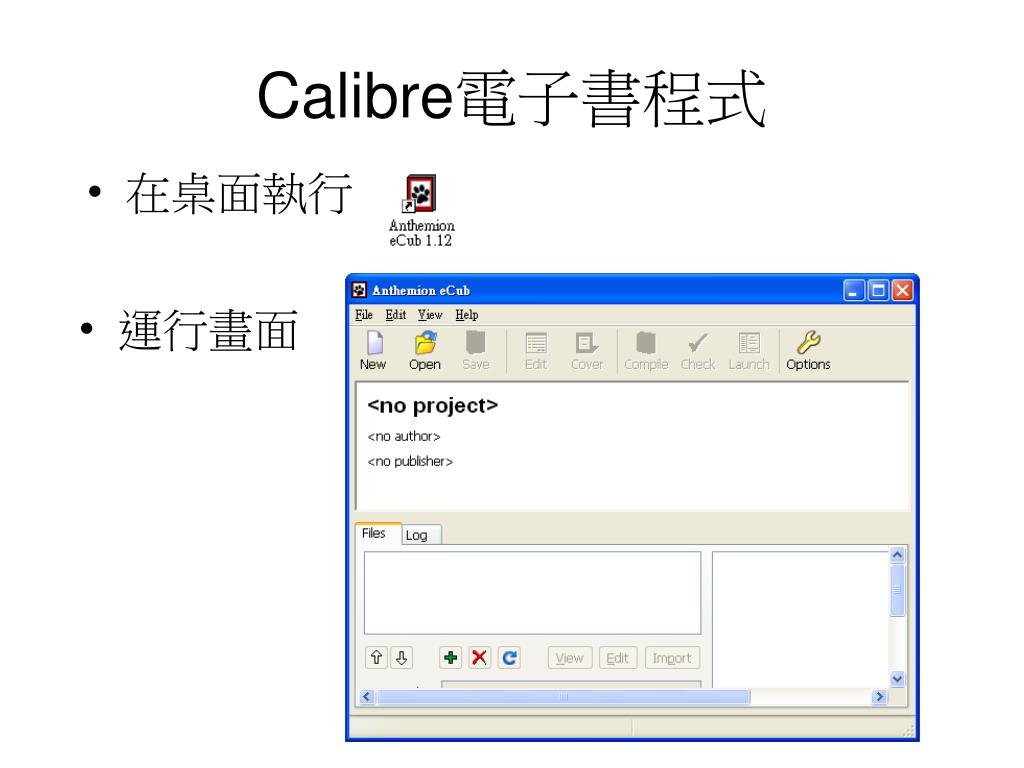The image size is (1024, 768).
Task: Open the Anthemion eCub 1.12 desktop shortcut
Action: coord(421,210)
